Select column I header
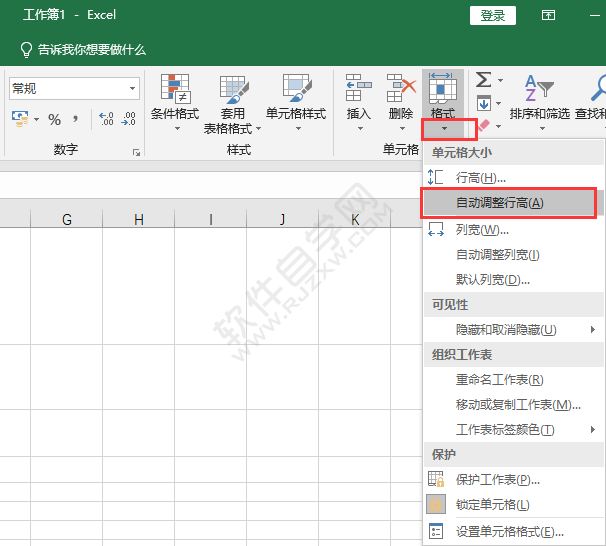 click(x=211, y=219)
